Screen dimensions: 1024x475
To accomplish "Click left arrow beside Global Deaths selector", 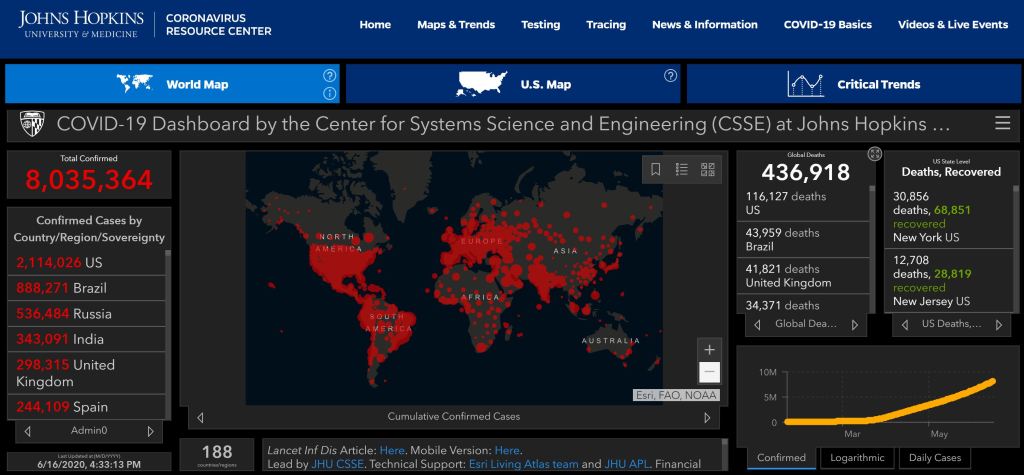I will click(757, 324).
